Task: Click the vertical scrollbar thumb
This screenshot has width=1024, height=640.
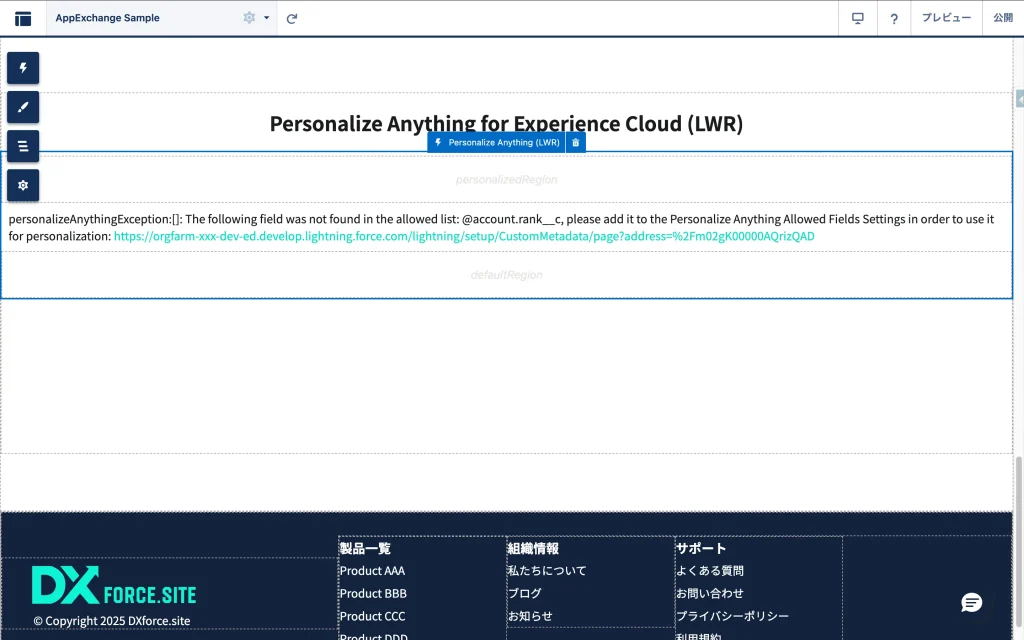Action: pos(1018,484)
